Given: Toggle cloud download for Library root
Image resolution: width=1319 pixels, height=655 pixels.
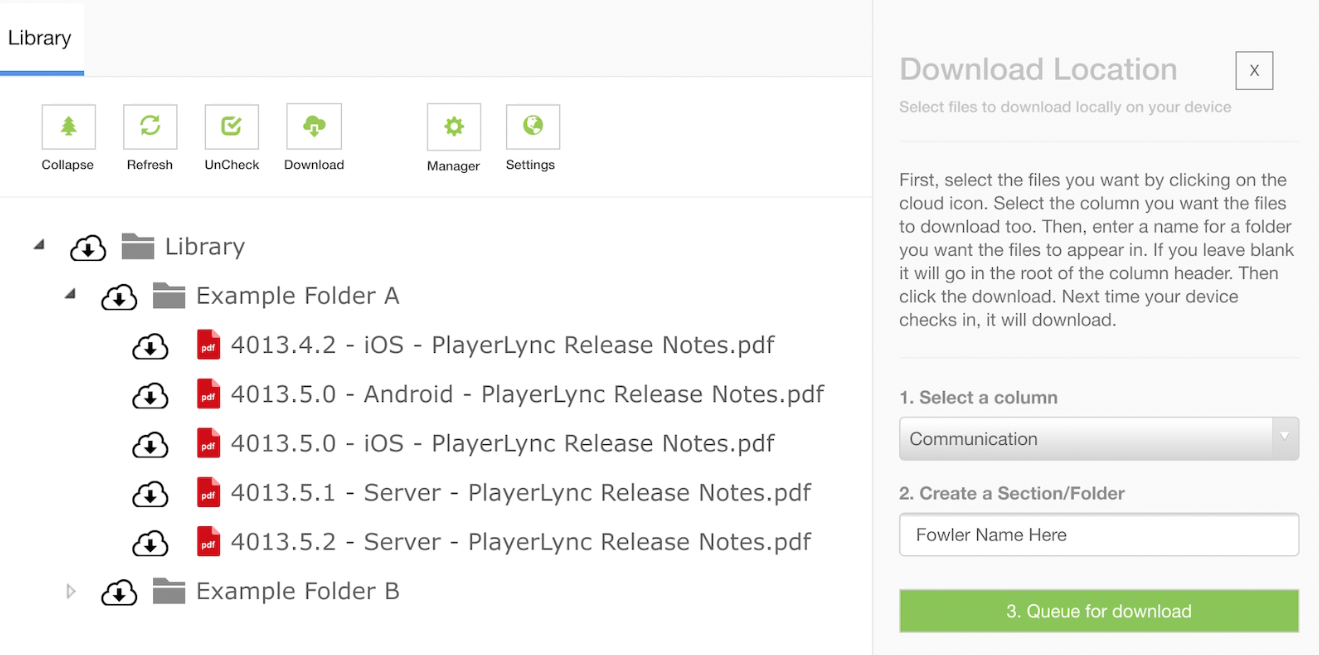Looking at the screenshot, I should pos(88,247).
